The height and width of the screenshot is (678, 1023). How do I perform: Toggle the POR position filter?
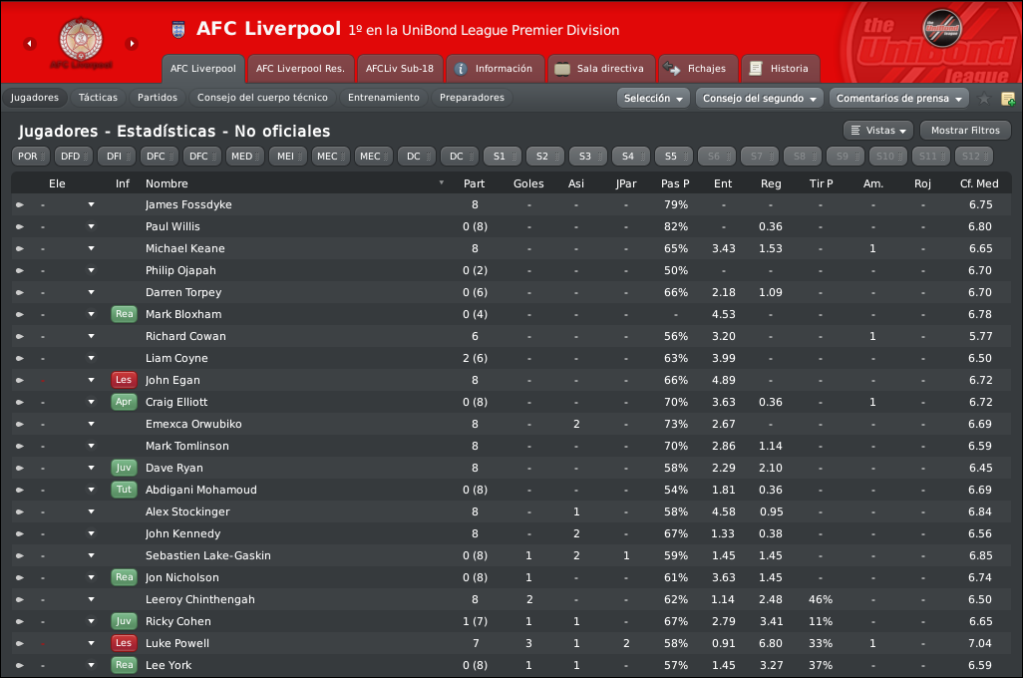(31, 157)
